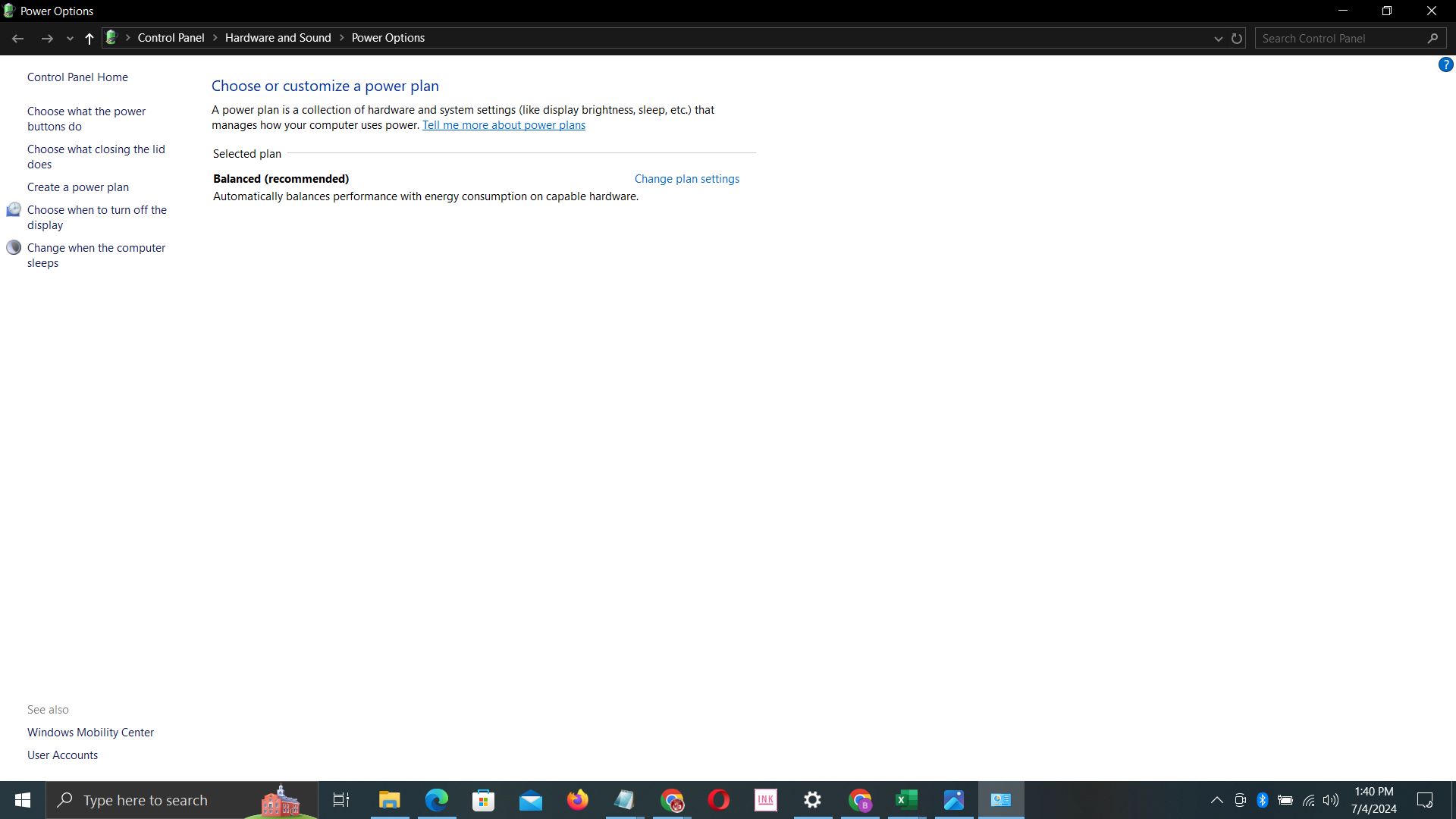Viewport: 1456px width, 819px height.
Task: Open File Explorer from taskbar
Action: 390,800
